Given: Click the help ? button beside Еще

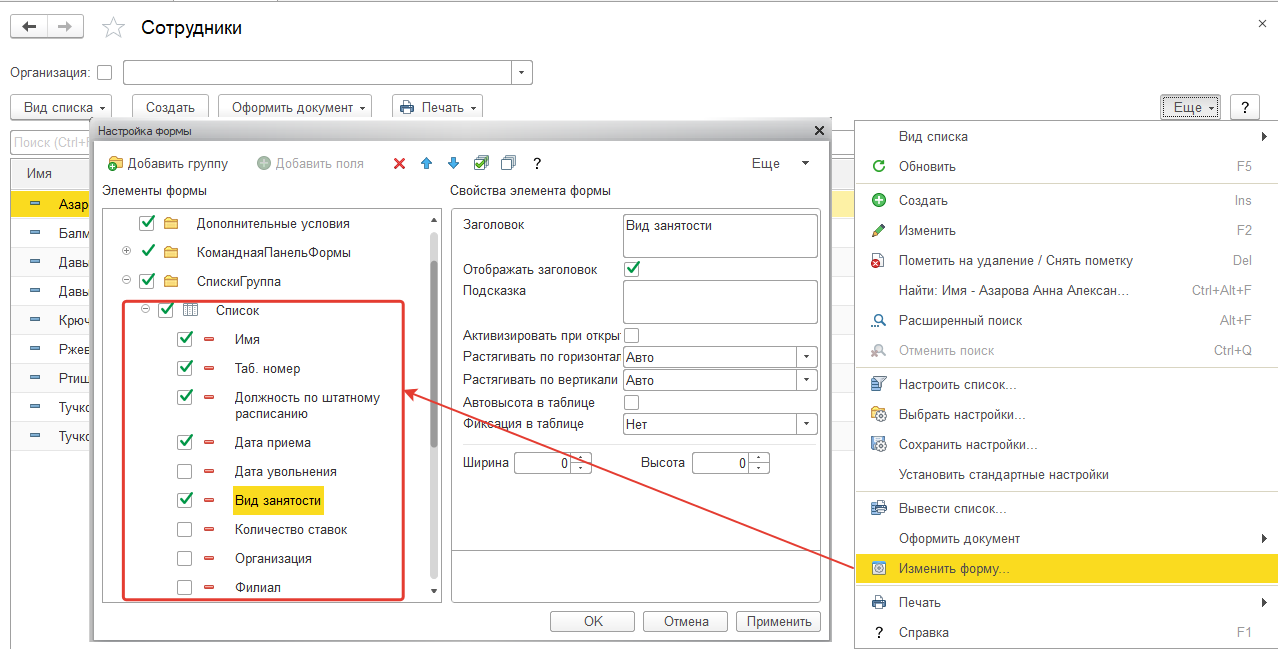Looking at the screenshot, I should [1244, 107].
